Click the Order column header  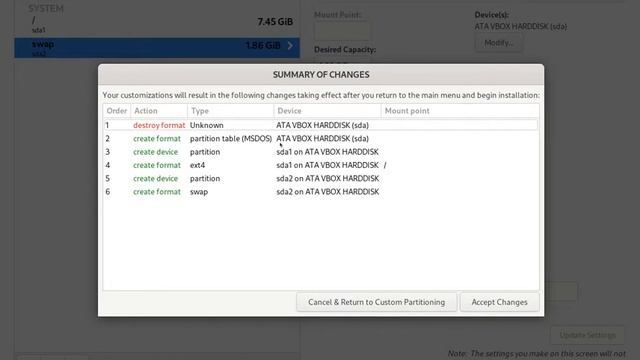pos(117,111)
